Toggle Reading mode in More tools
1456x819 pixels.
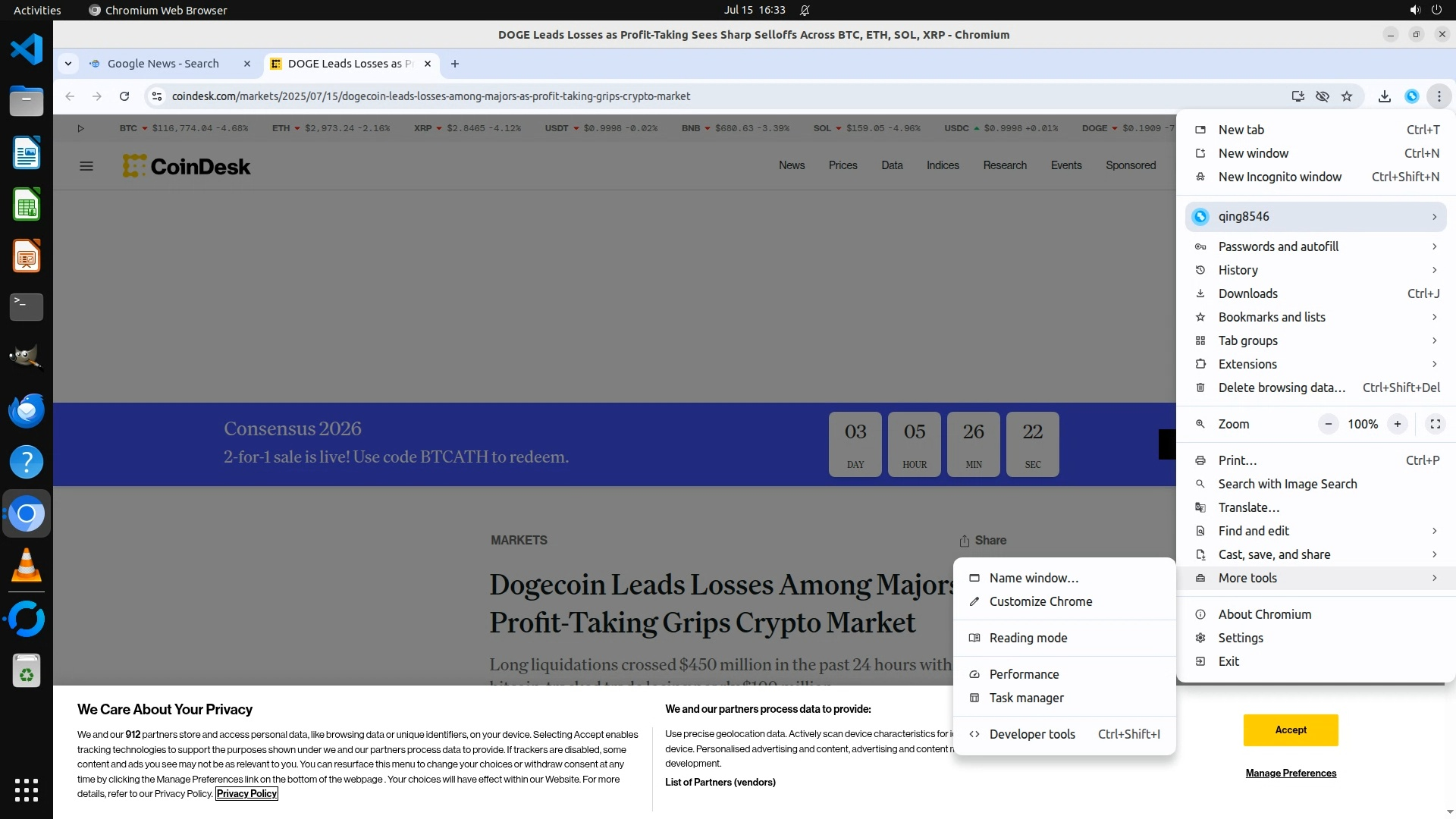tap(1028, 638)
